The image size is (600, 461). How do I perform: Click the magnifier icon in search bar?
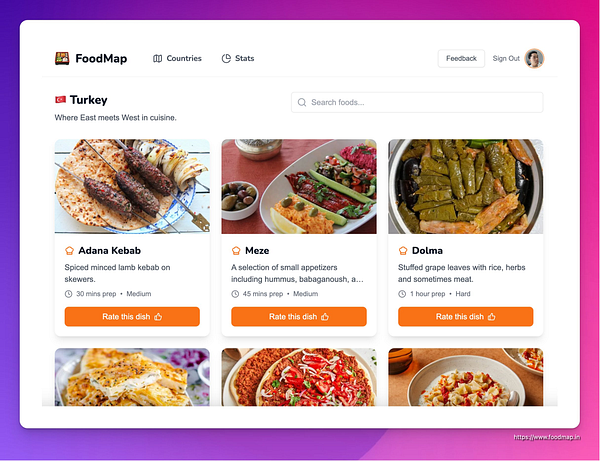pyautogui.click(x=302, y=102)
